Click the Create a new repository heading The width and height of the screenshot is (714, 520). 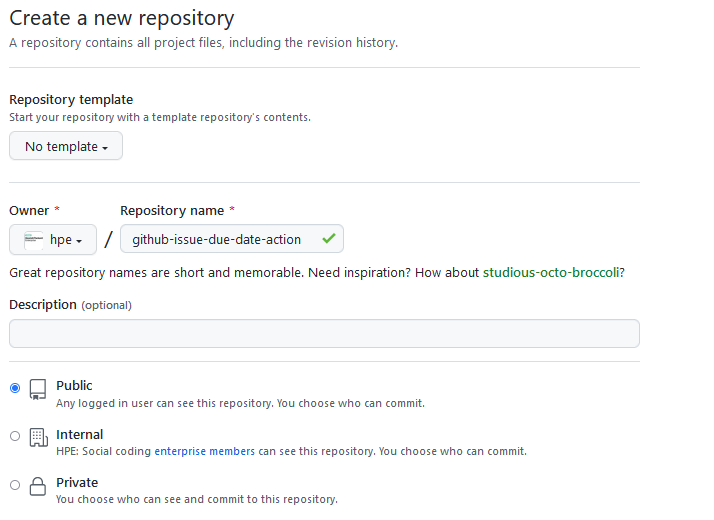[x=122, y=18]
